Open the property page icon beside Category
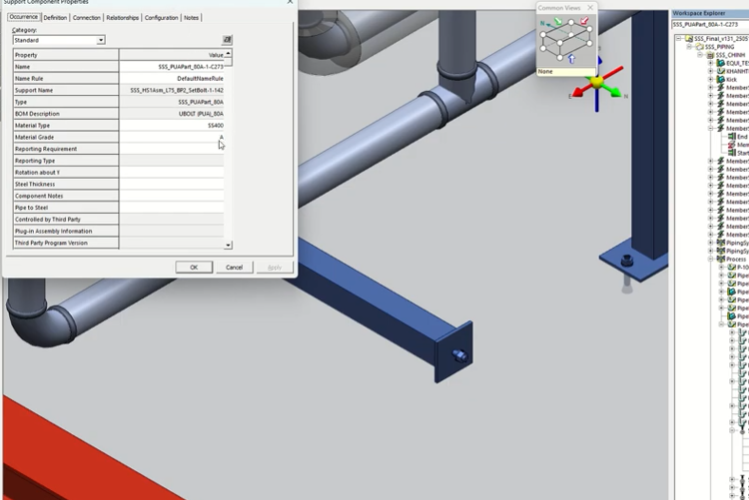Screen dimensions: 749x500 tap(227, 40)
